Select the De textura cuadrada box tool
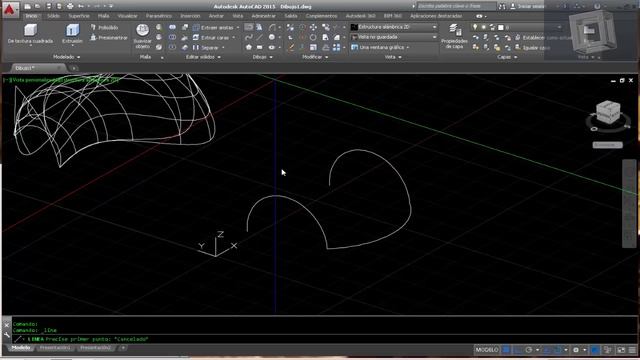Image resolution: width=640 pixels, height=360 pixels. [x=30, y=33]
